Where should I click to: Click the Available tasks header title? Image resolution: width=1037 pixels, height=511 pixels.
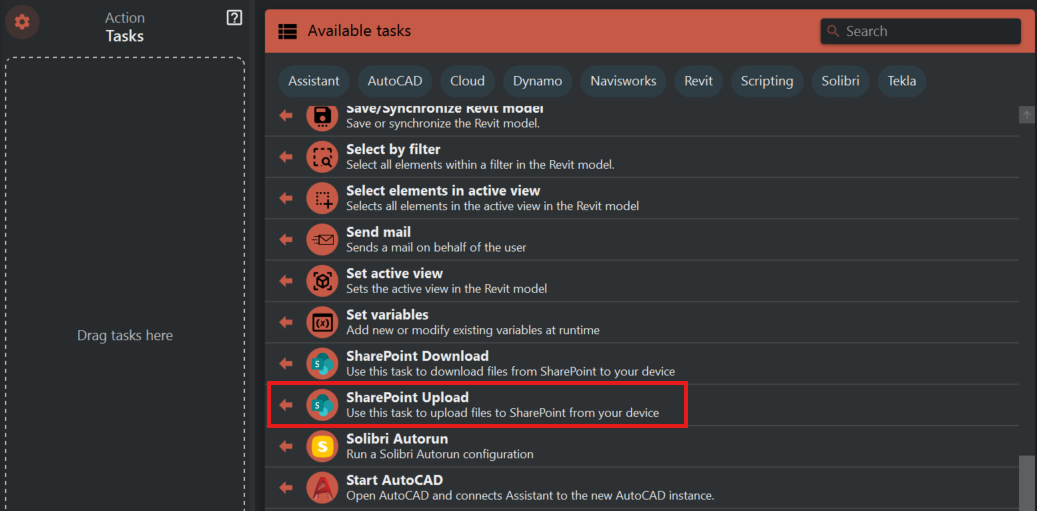(x=359, y=31)
